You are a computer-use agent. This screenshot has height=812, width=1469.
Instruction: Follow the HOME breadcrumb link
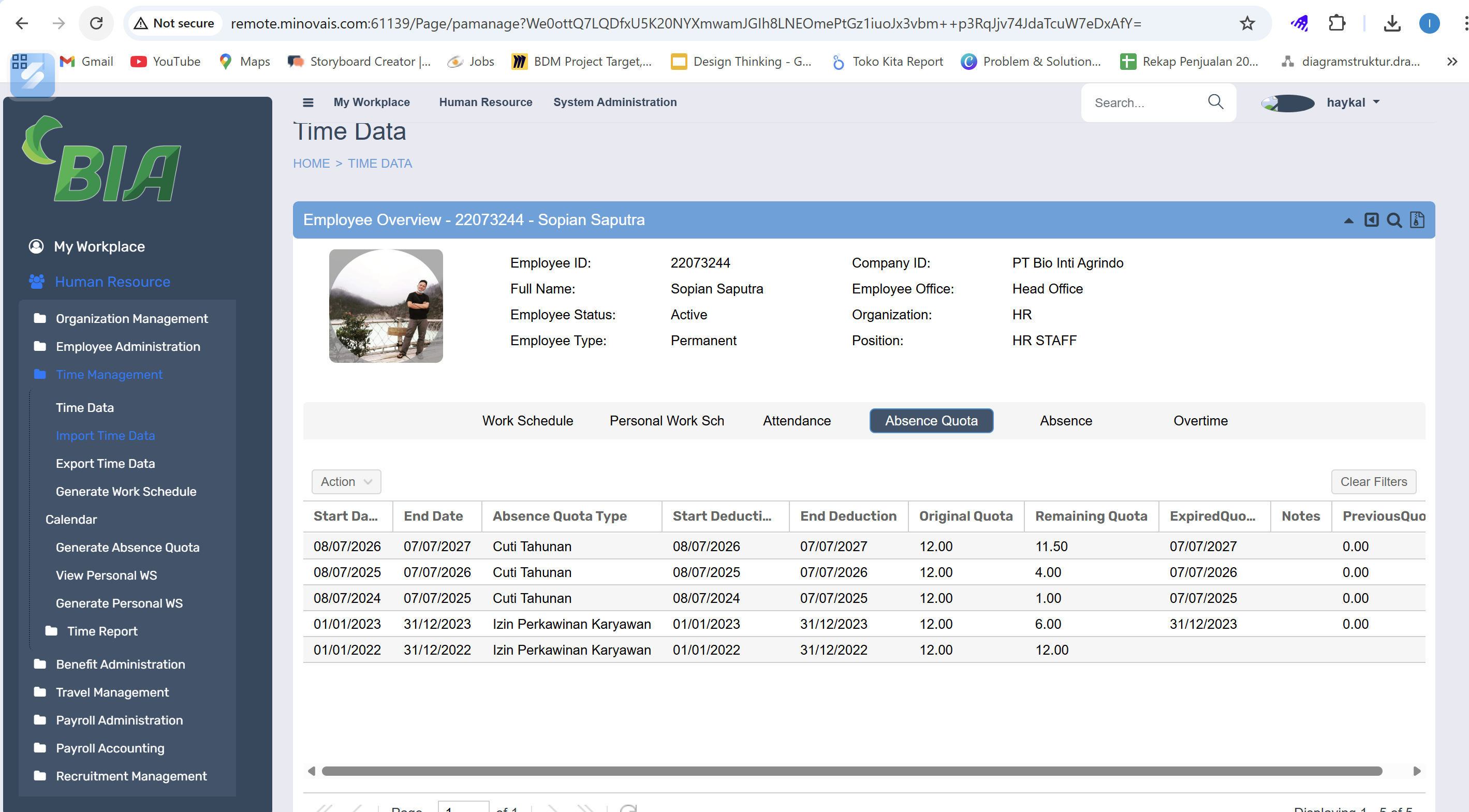click(x=311, y=164)
